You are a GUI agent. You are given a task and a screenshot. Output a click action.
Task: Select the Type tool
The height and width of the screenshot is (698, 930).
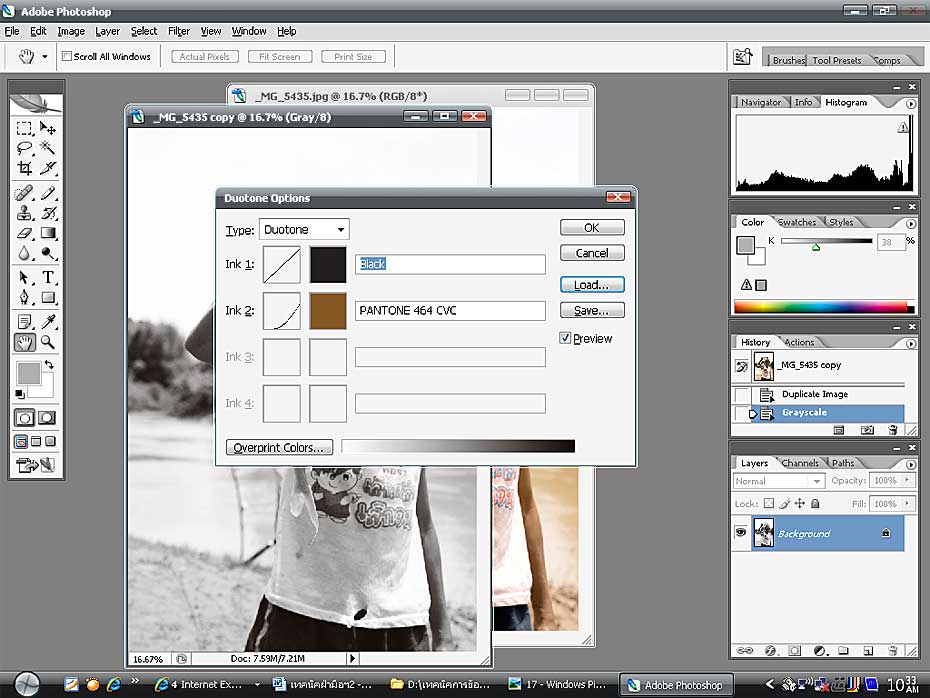click(47, 278)
